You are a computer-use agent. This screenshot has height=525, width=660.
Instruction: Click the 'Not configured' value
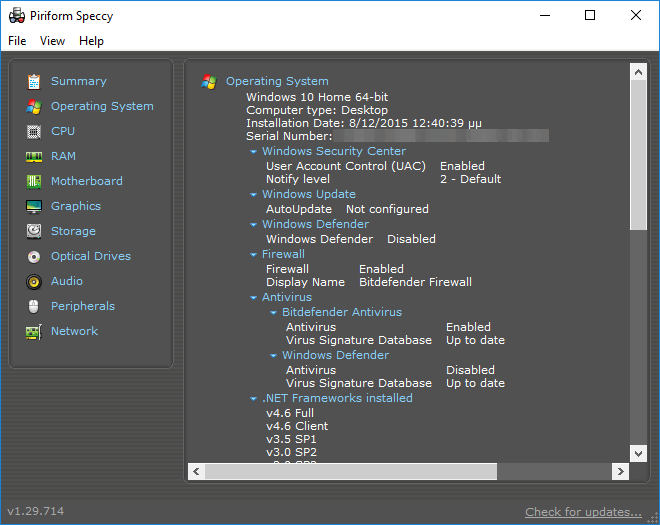(387, 209)
